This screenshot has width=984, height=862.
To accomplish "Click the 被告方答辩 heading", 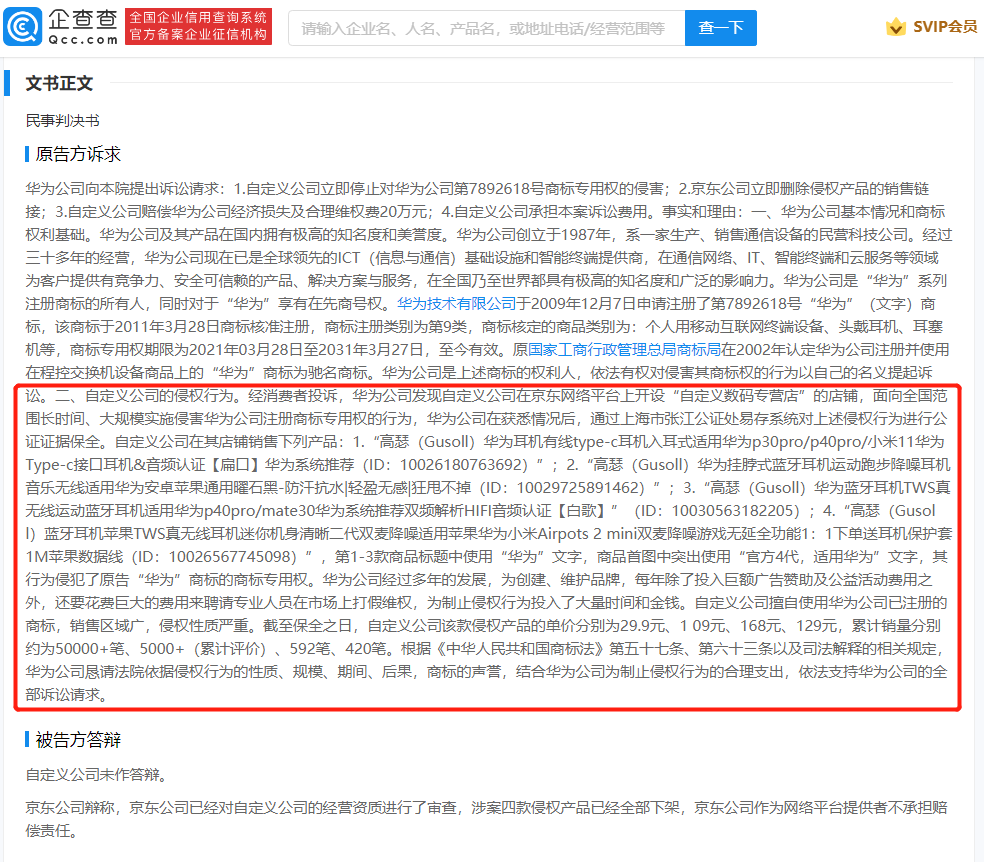I will [78, 740].
